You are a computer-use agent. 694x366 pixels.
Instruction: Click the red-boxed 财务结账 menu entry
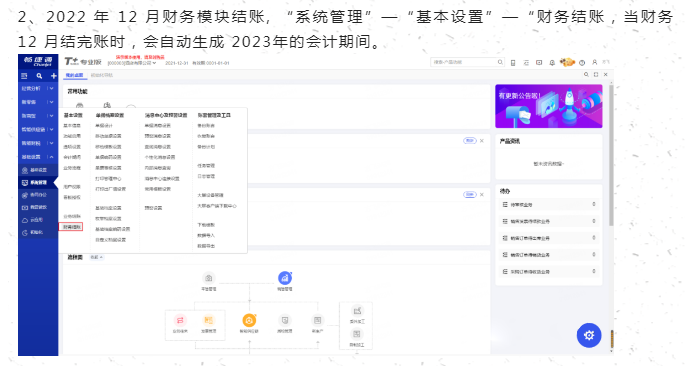point(71,227)
